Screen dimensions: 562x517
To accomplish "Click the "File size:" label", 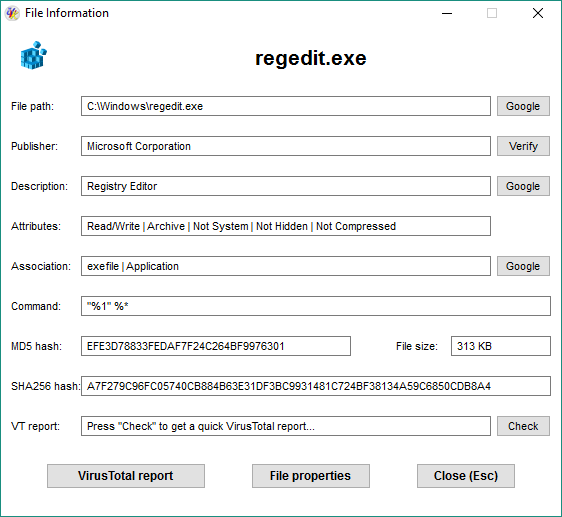I will (417, 346).
